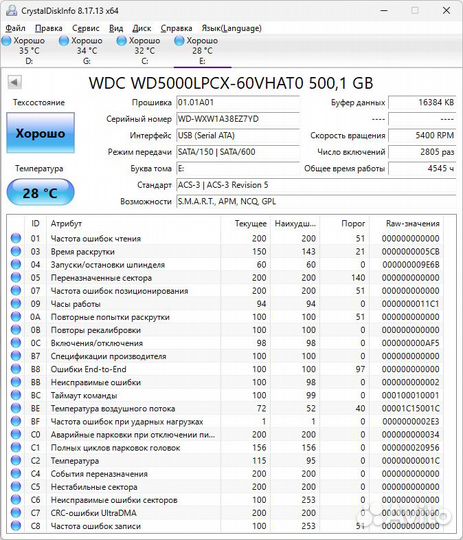
Task: Open the Сервис menu
Action: coord(85,28)
